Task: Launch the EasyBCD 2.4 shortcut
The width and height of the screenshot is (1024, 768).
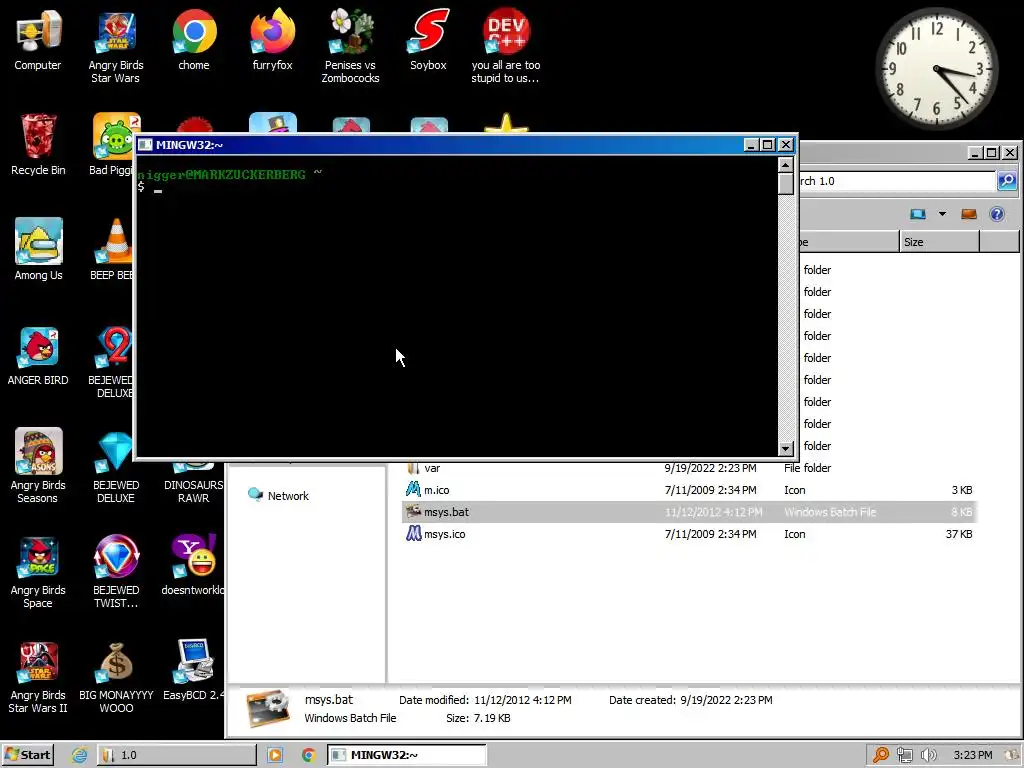Action: coord(194,670)
